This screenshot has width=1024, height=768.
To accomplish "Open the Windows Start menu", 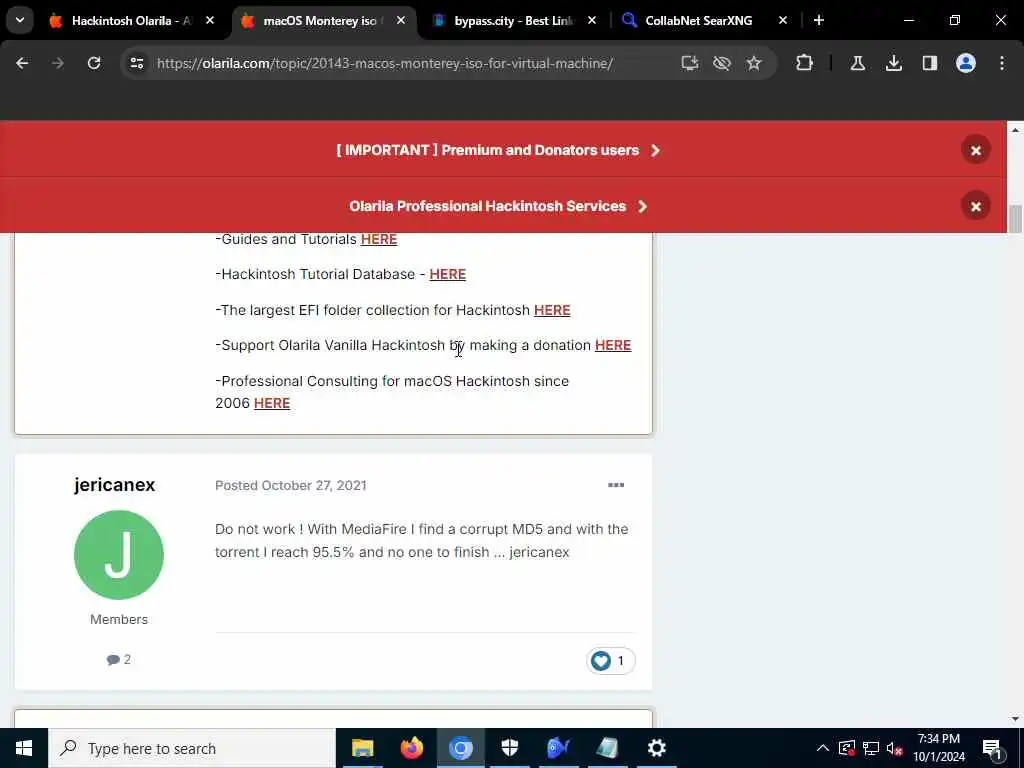I will point(24,748).
